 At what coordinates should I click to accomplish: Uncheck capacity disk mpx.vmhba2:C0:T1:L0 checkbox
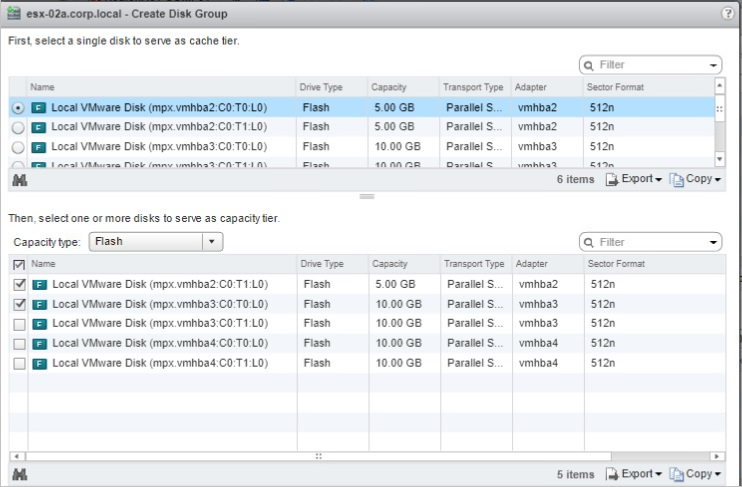(18, 284)
